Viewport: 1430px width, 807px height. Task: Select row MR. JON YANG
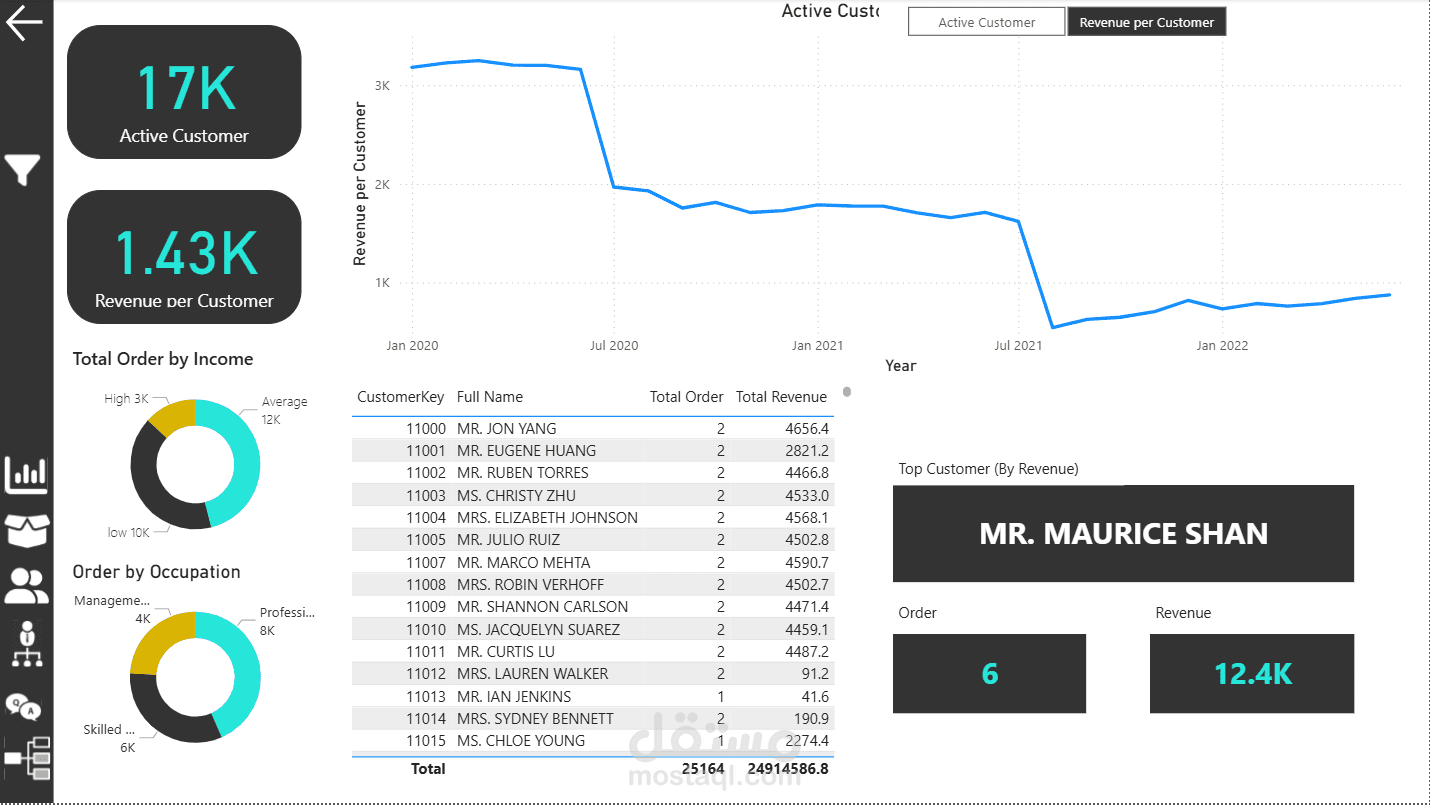click(x=593, y=428)
